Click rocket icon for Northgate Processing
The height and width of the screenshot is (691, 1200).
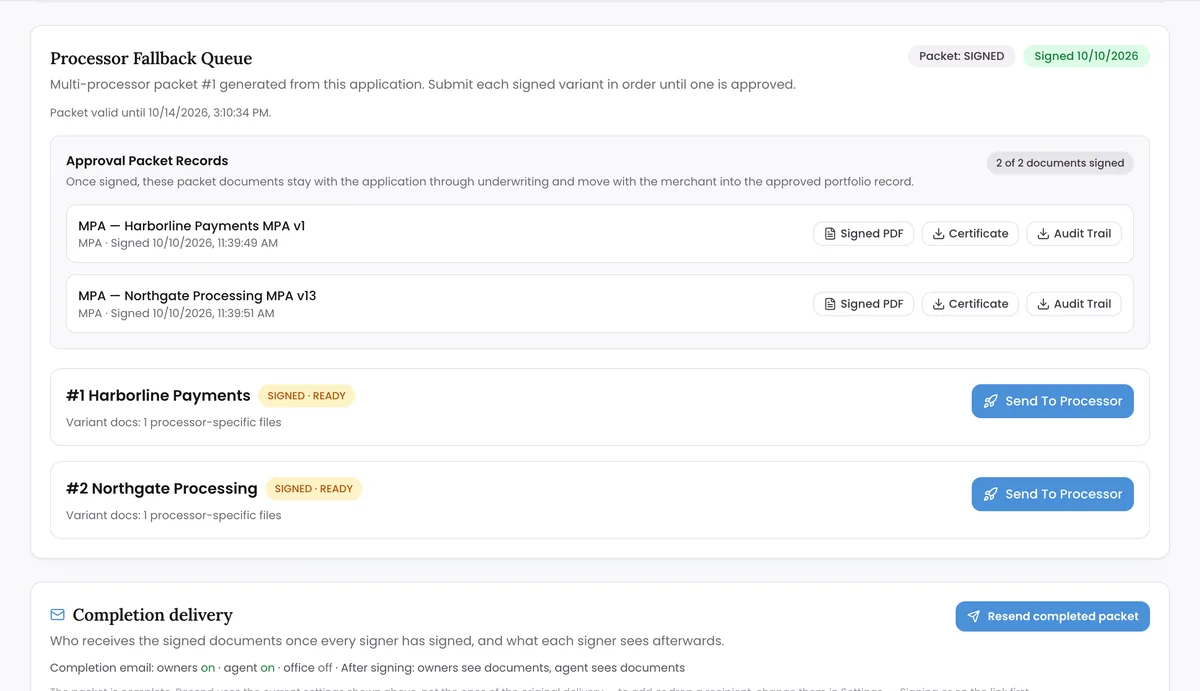coord(991,494)
